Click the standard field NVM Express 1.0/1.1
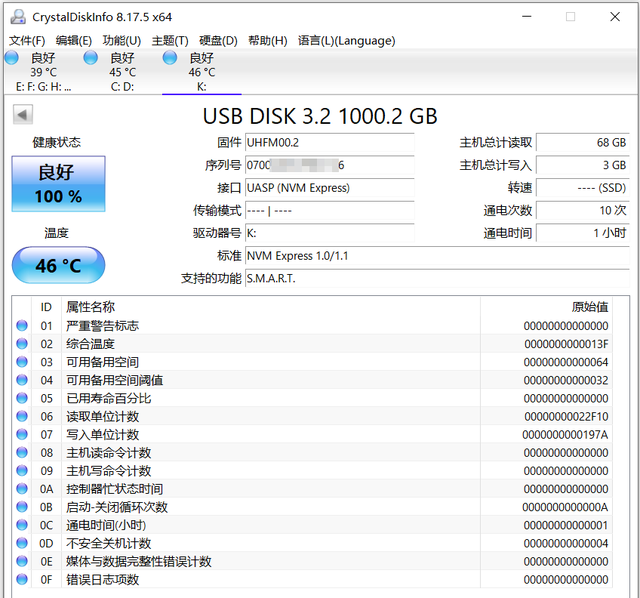 [437, 256]
